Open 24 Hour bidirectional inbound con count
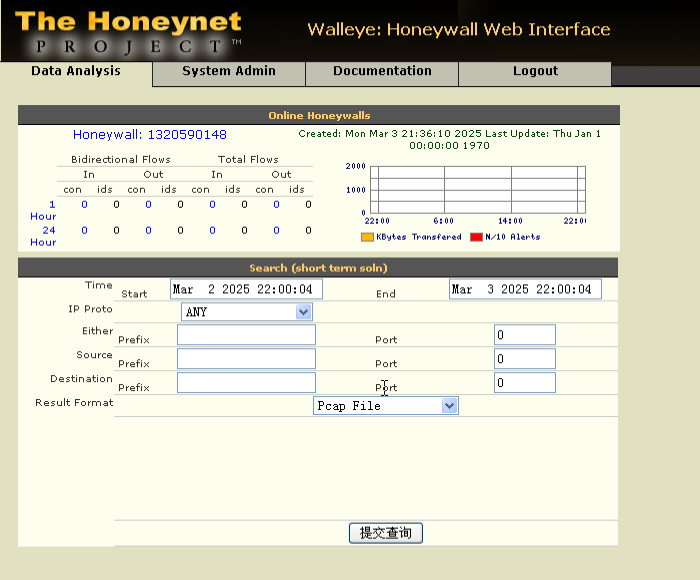This screenshot has width=700, height=580. 84,230
